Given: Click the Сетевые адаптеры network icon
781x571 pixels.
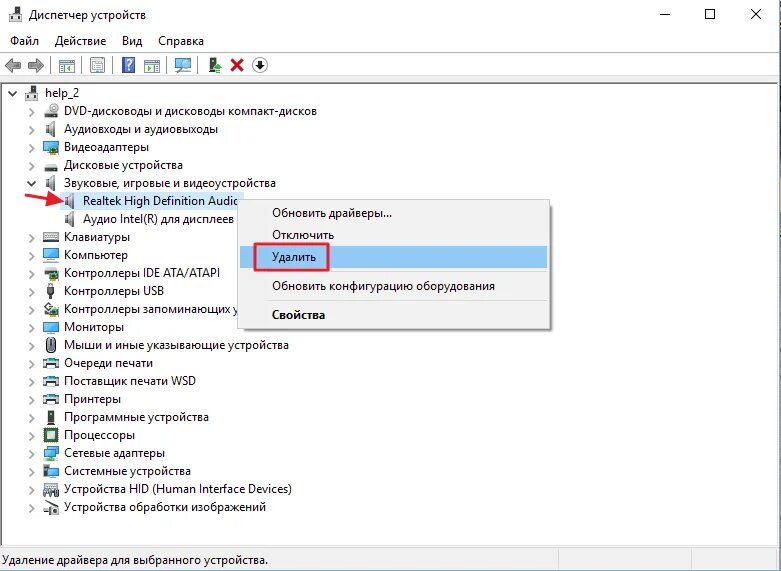Looking at the screenshot, I should tap(51, 453).
